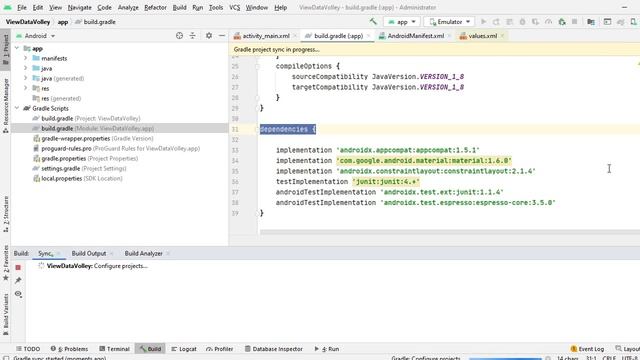Open the File menu
The height and width of the screenshot is (360, 640).
coord(22,7)
